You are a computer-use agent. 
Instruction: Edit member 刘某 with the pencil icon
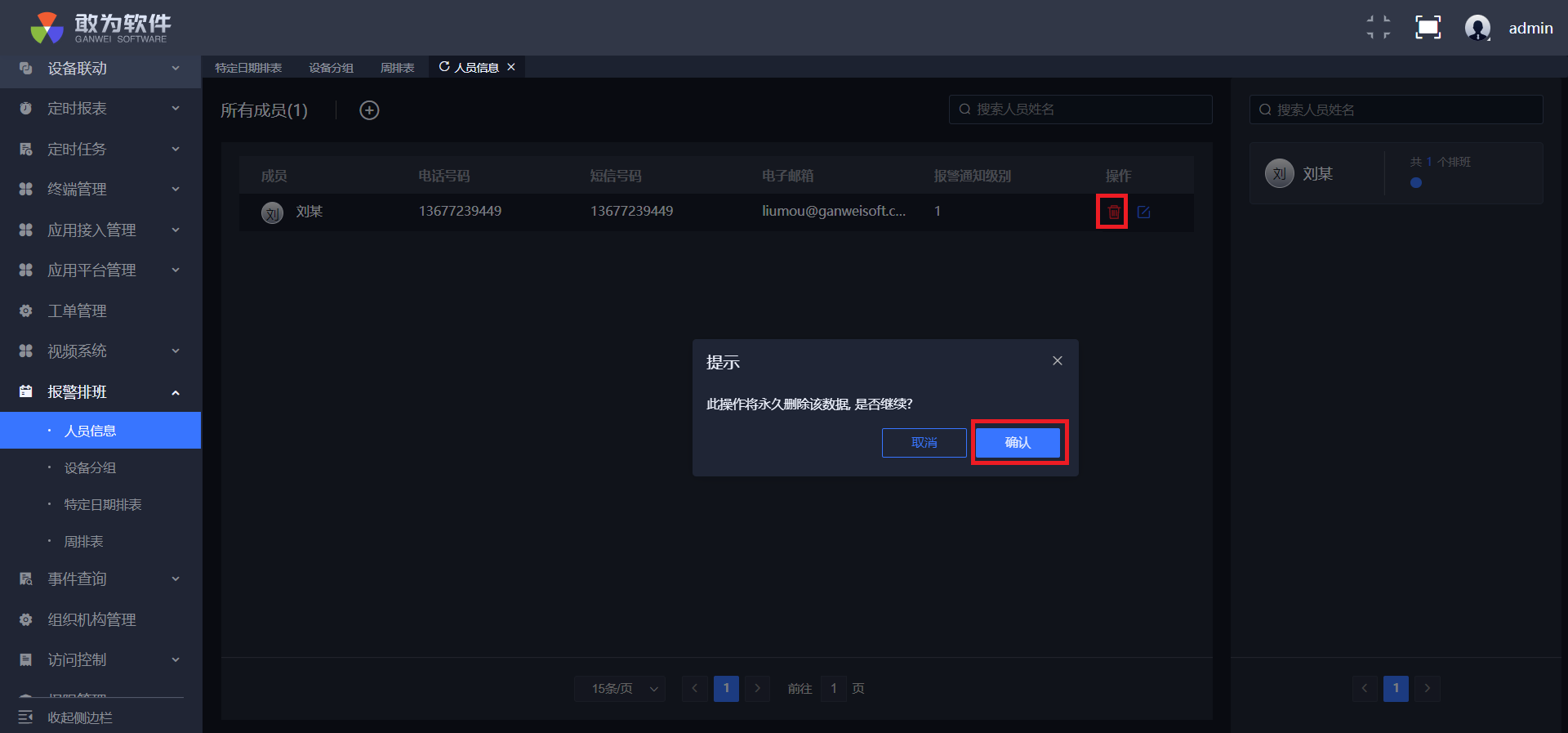pyautogui.click(x=1143, y=212)
